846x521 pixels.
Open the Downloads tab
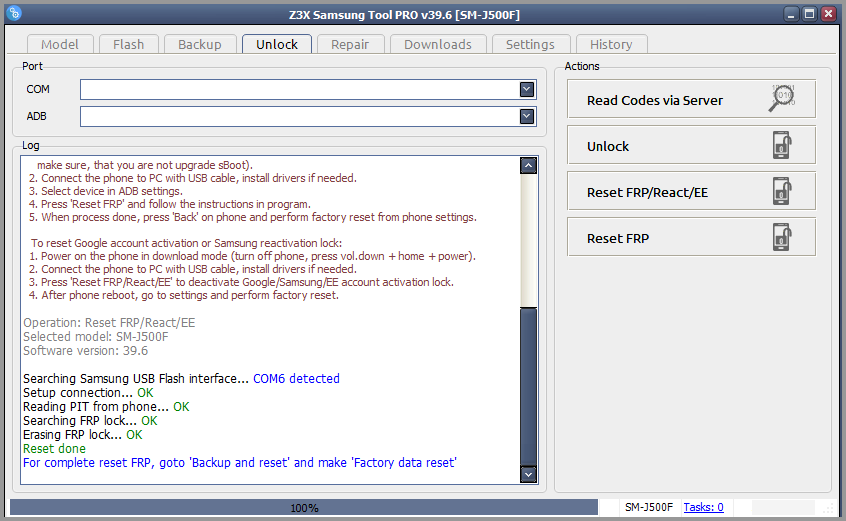[438, 44]
